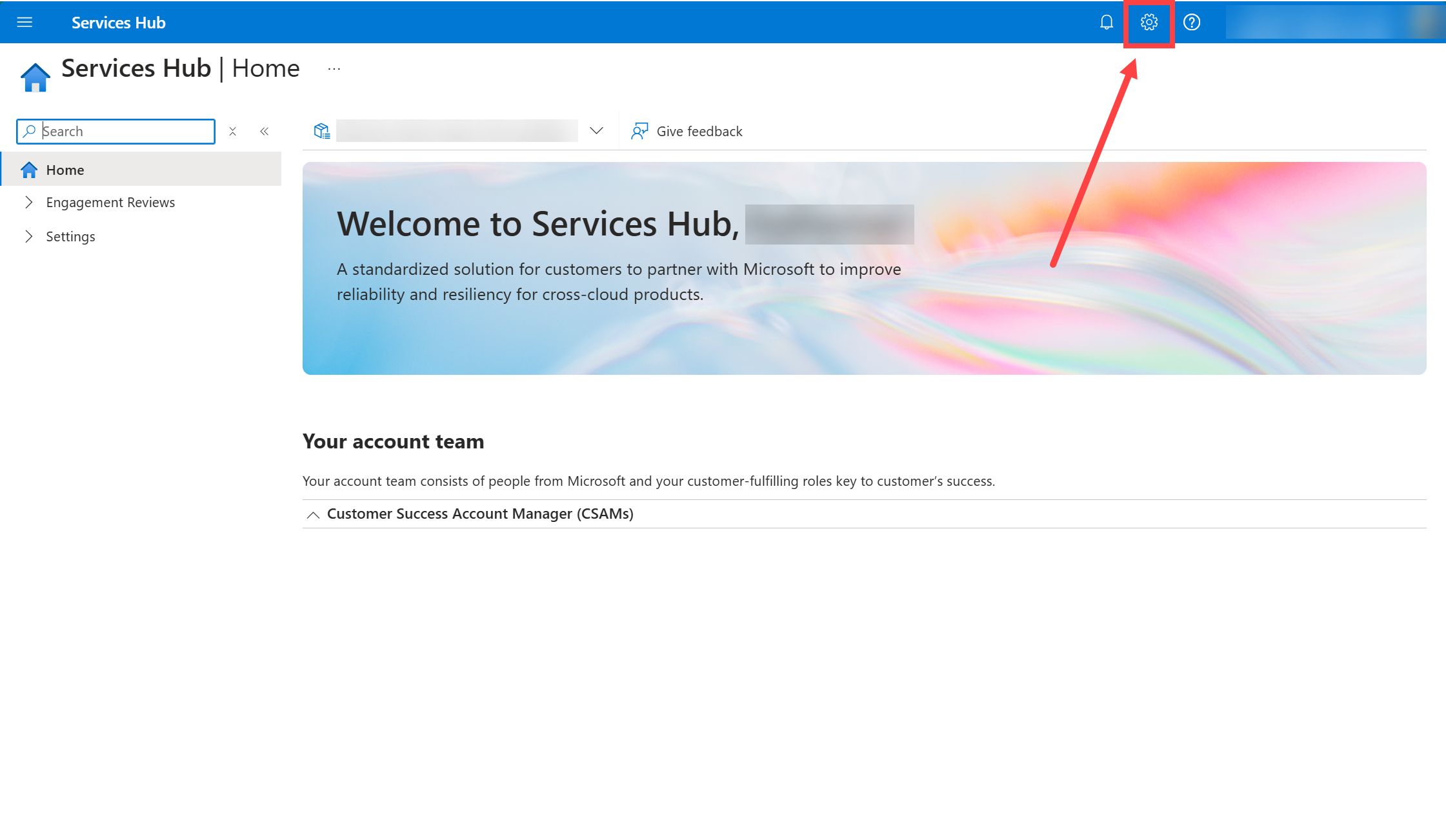Open the ellipsis more options menu
1446x840 pixels.
(334, 69)
